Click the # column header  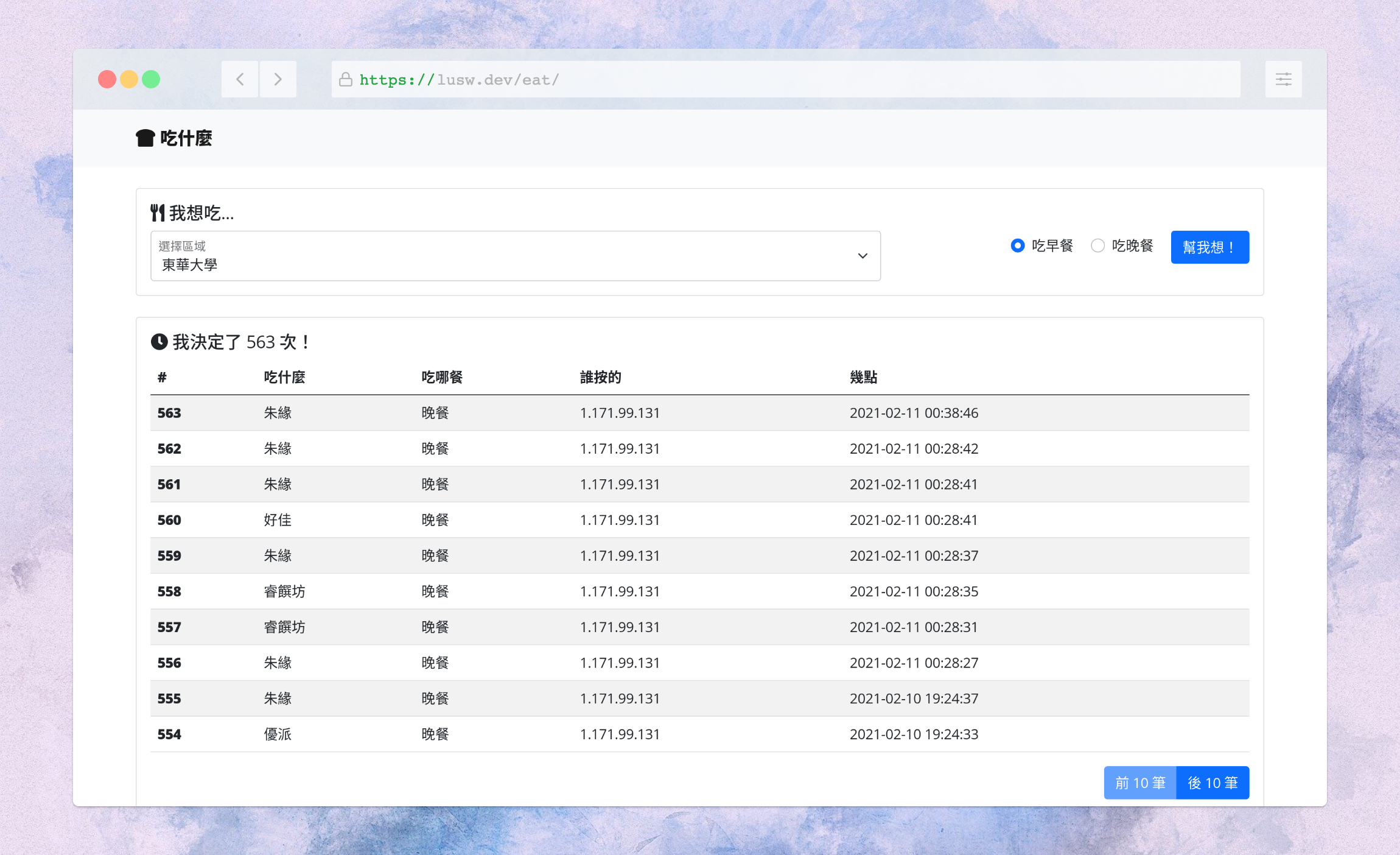click(x=162, y=377)
